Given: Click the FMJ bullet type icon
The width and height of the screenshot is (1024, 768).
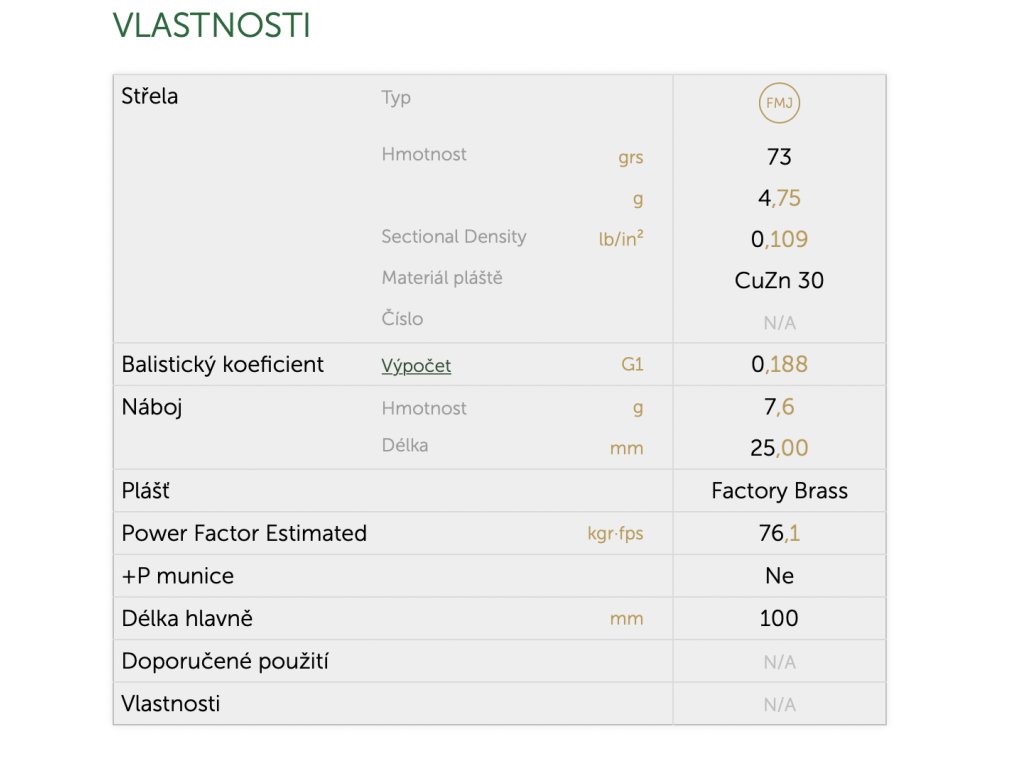Looking at the screenshot, I should (x=779, y=103).
